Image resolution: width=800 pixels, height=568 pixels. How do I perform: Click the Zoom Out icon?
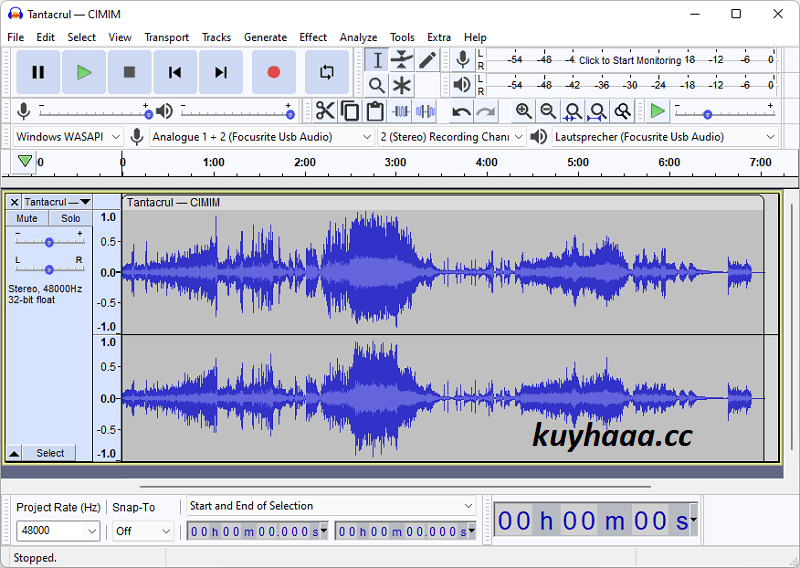pyautogui.click(x=548, y=111)
